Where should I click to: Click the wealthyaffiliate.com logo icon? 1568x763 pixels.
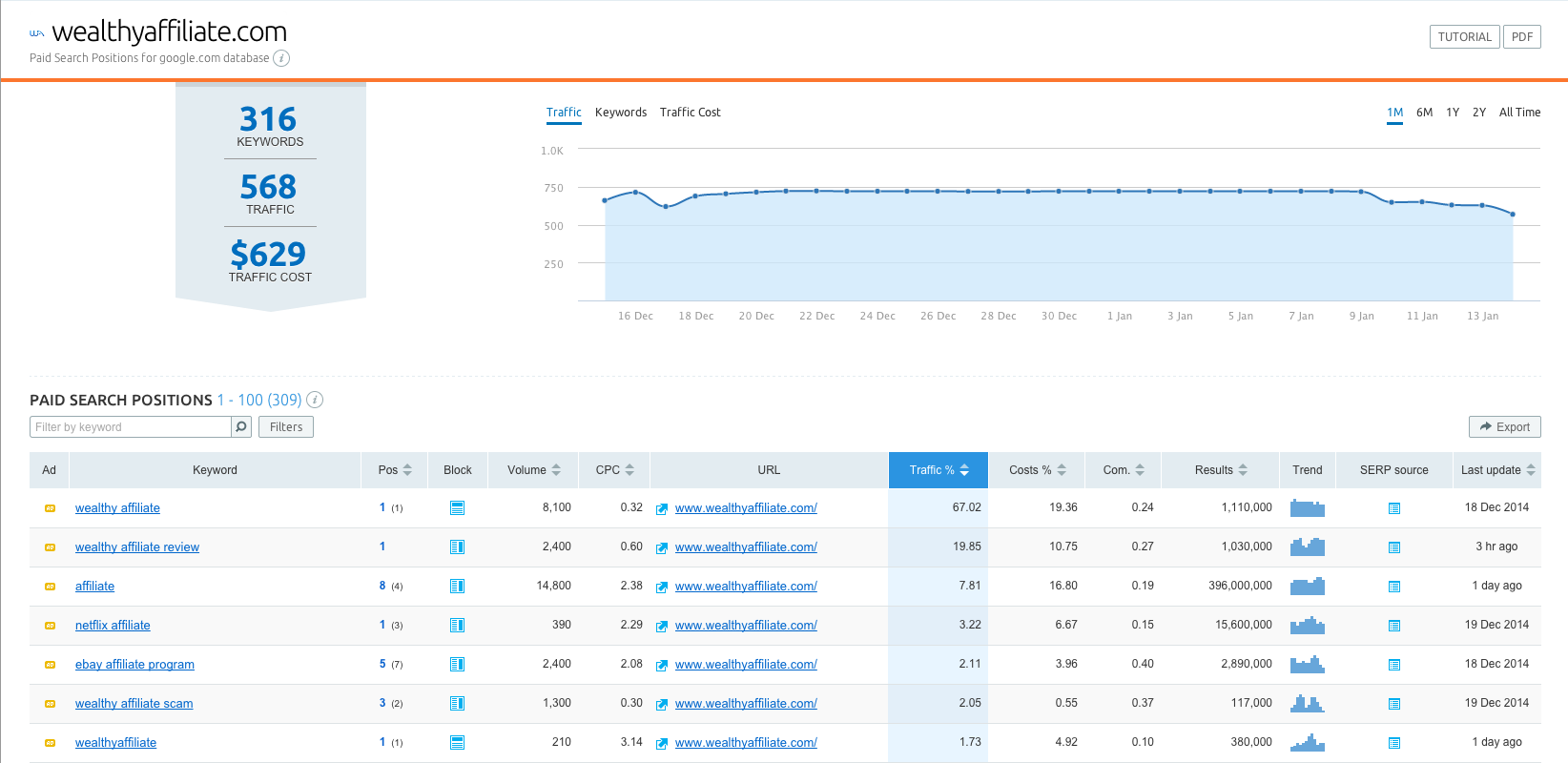[37, 33]
